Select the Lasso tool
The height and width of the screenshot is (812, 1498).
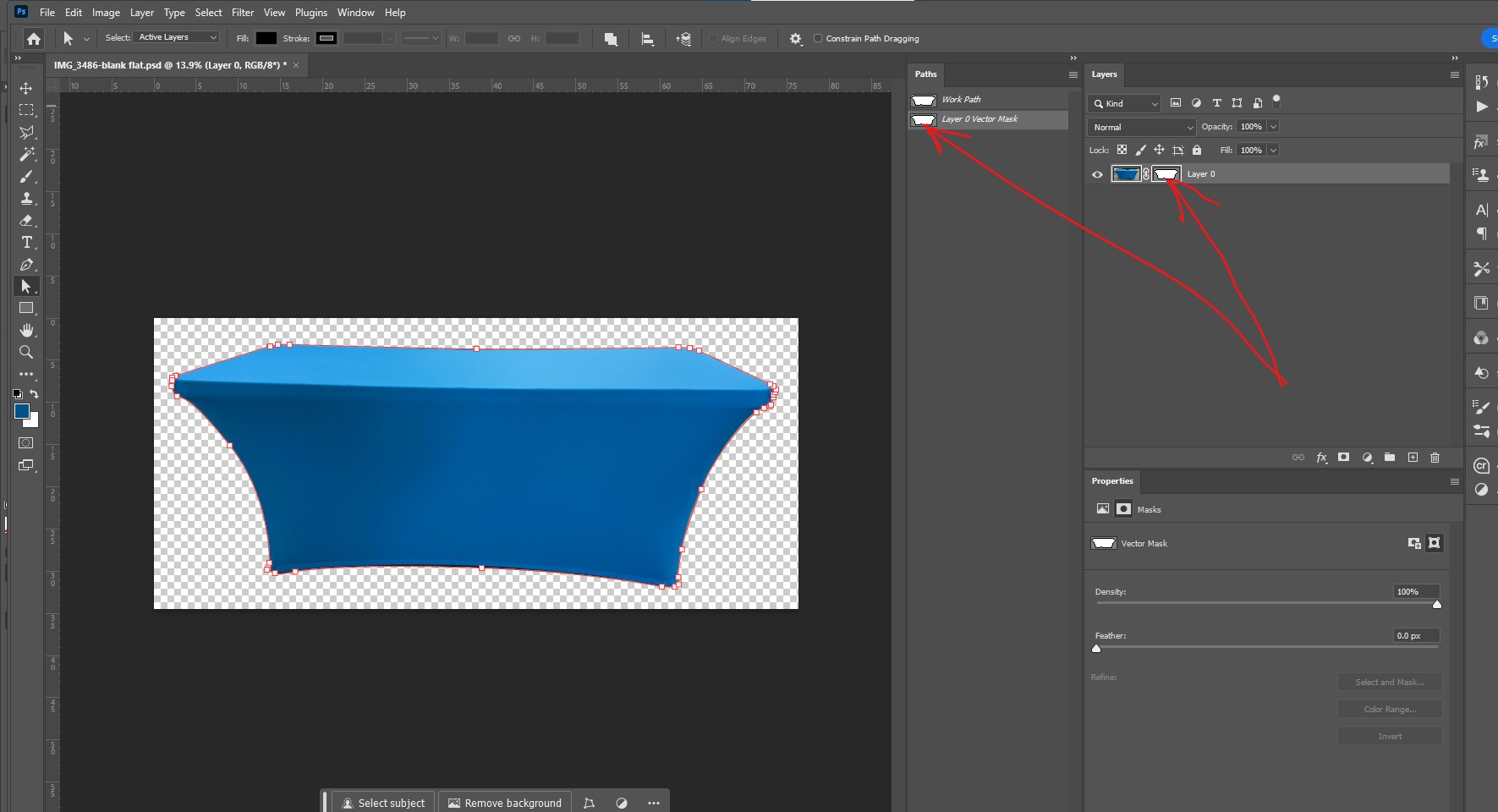pyautogui.click(x=26, y=133)
